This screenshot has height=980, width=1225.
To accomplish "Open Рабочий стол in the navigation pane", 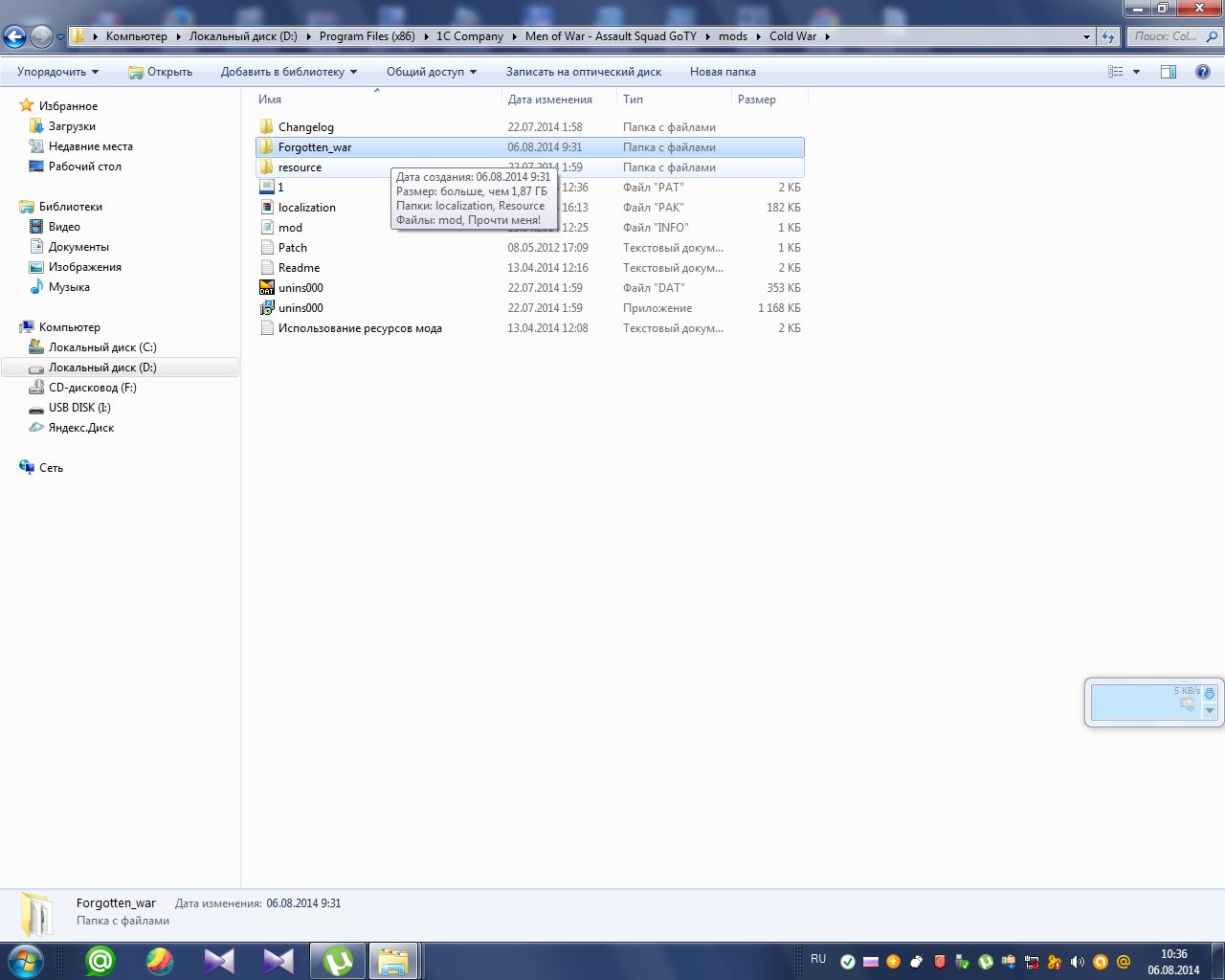I will click(85, 167).
